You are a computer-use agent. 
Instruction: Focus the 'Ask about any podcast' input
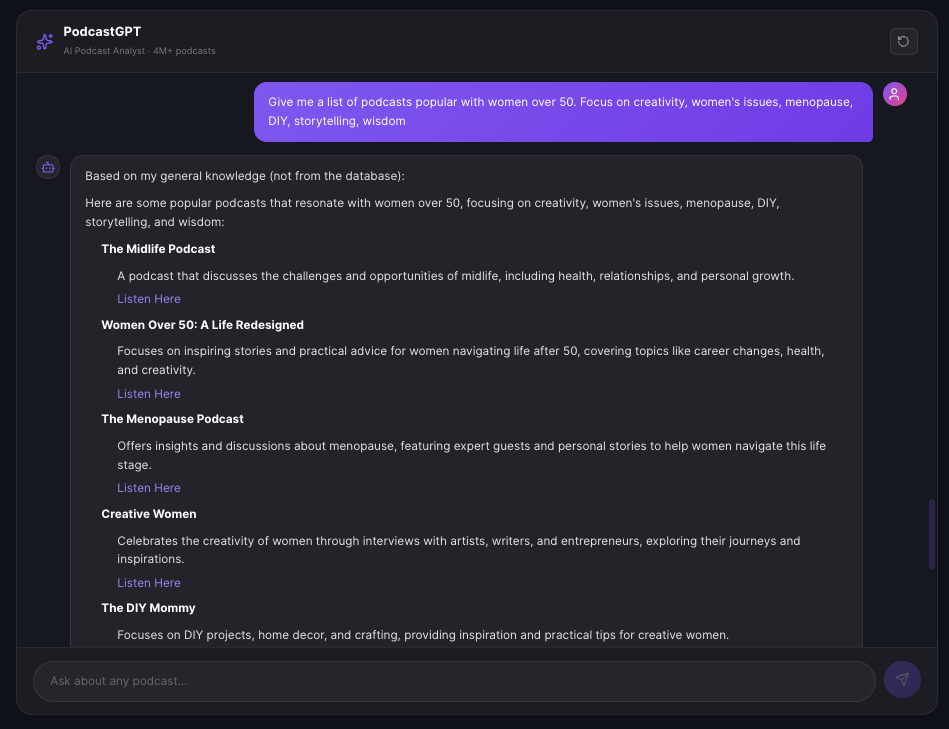pyautogui.click(x=454, y=681)
